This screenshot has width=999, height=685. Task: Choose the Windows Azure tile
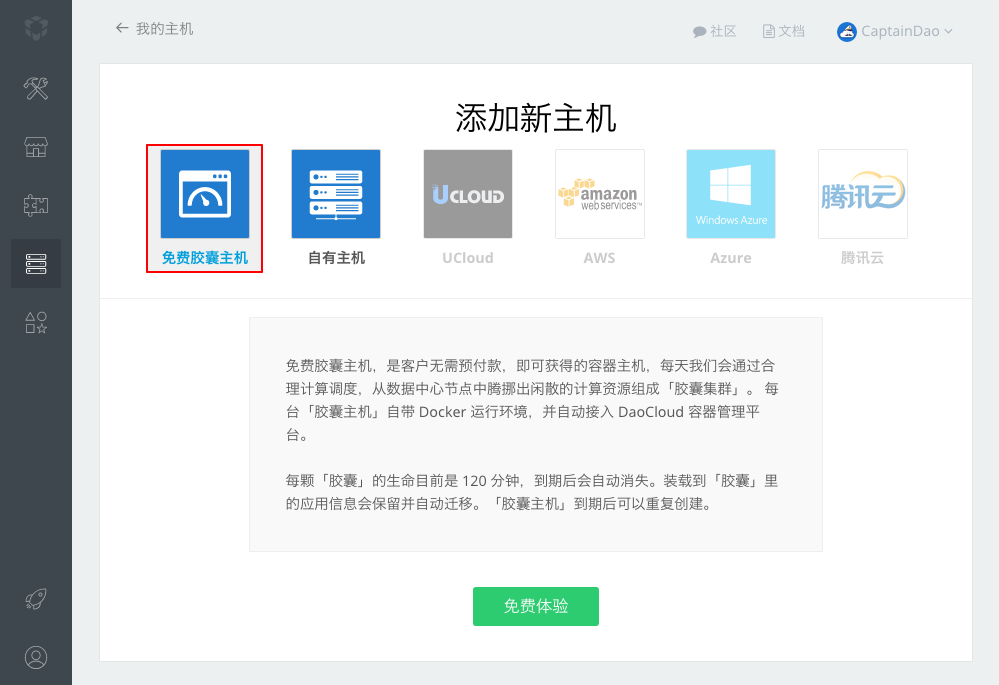click(x=731, y=194)
